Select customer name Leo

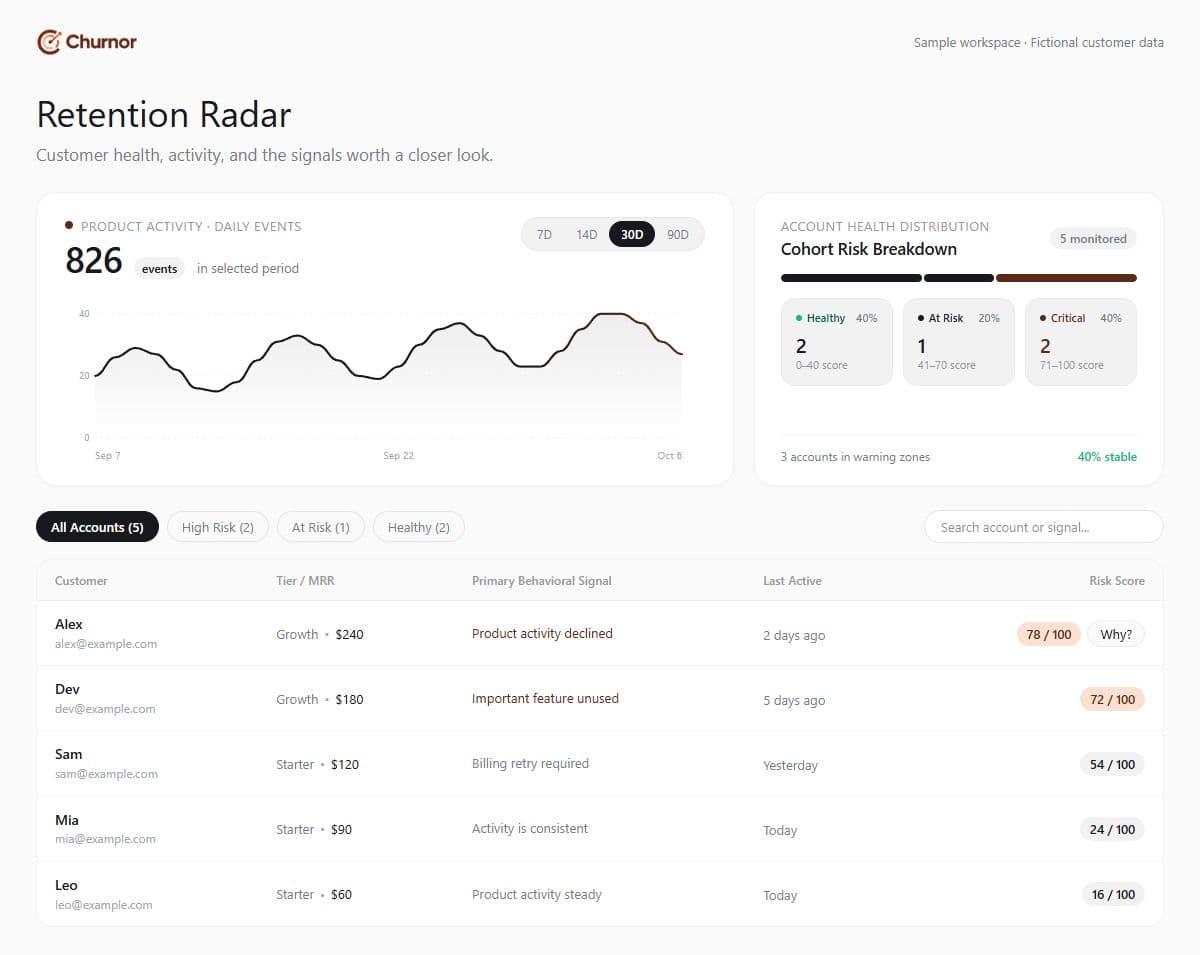(x=66, y=885)
